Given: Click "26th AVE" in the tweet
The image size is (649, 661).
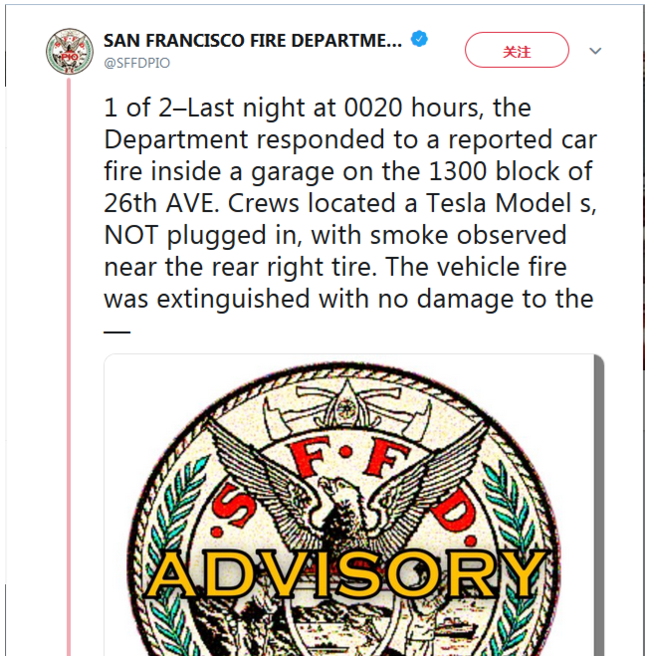Looking at the screenshot, I should [155, 204].
